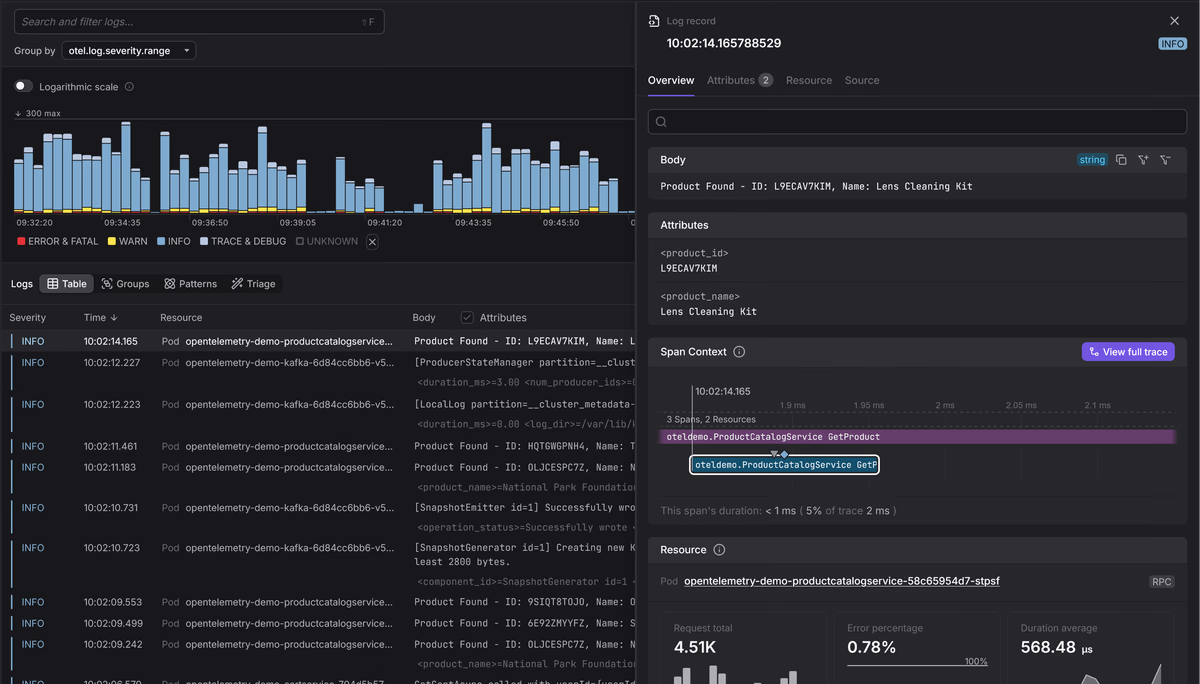The image size is (1200, 684).
Task: Click the exclude-from-filter icon in Body header
Action: (1165, 160)
